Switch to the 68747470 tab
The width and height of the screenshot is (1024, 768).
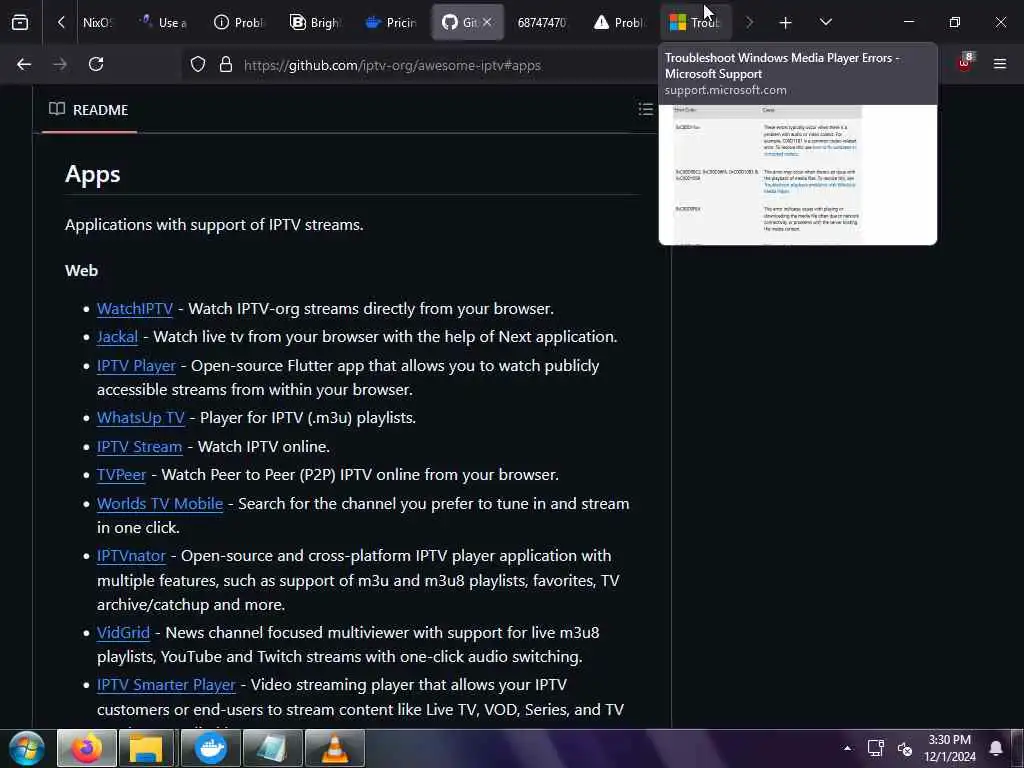click(x=541, y=22)
